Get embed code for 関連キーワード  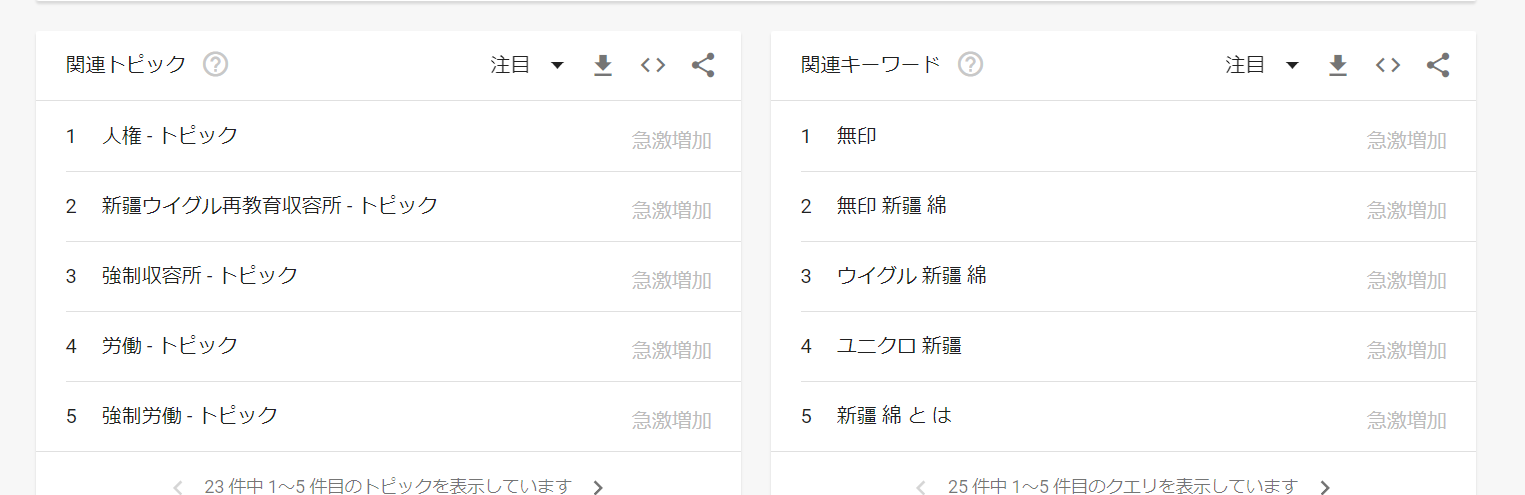point(1388,65)
